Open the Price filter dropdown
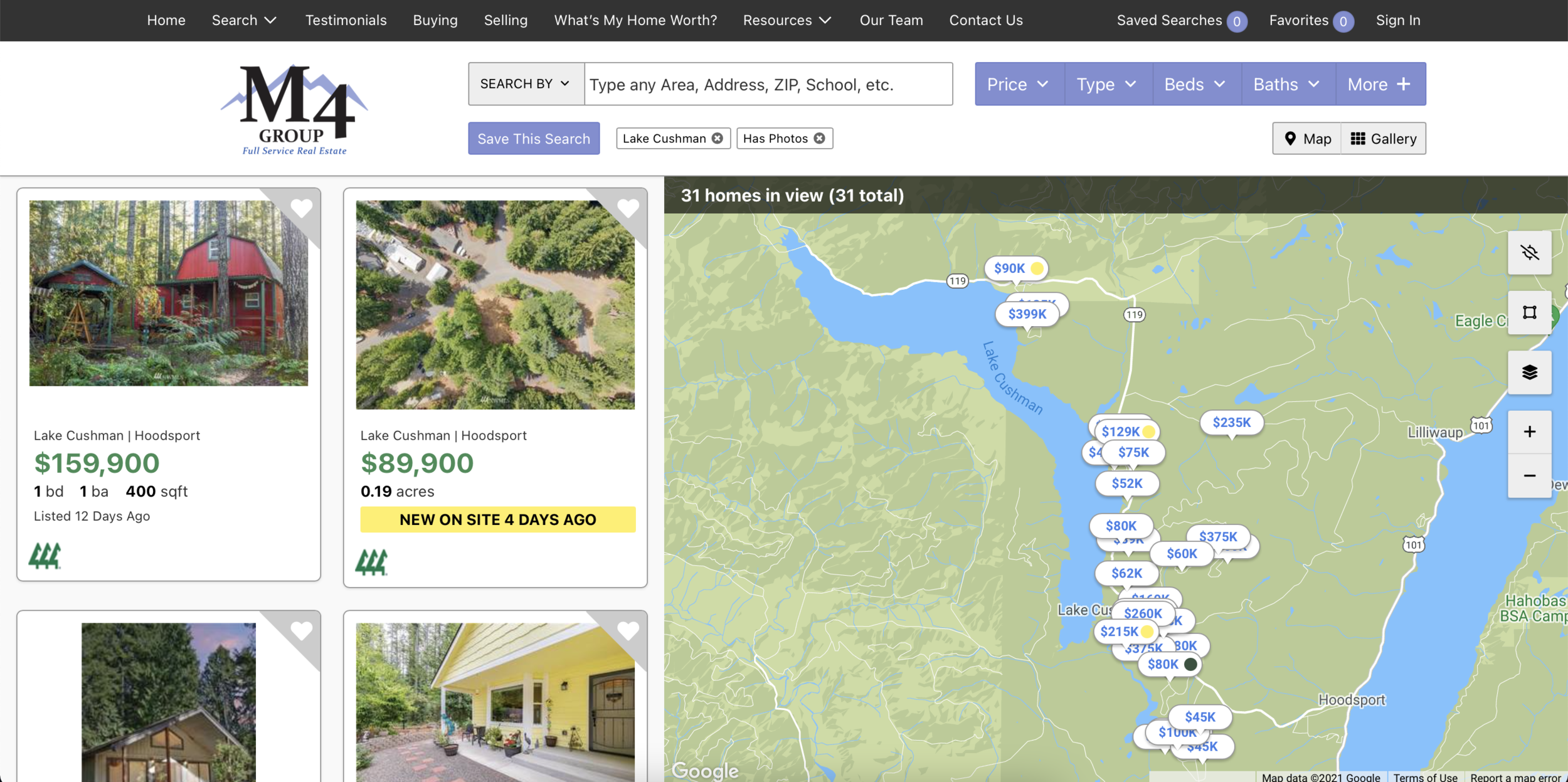This screenshot has height=782, width=1568. pos(1018,84)
